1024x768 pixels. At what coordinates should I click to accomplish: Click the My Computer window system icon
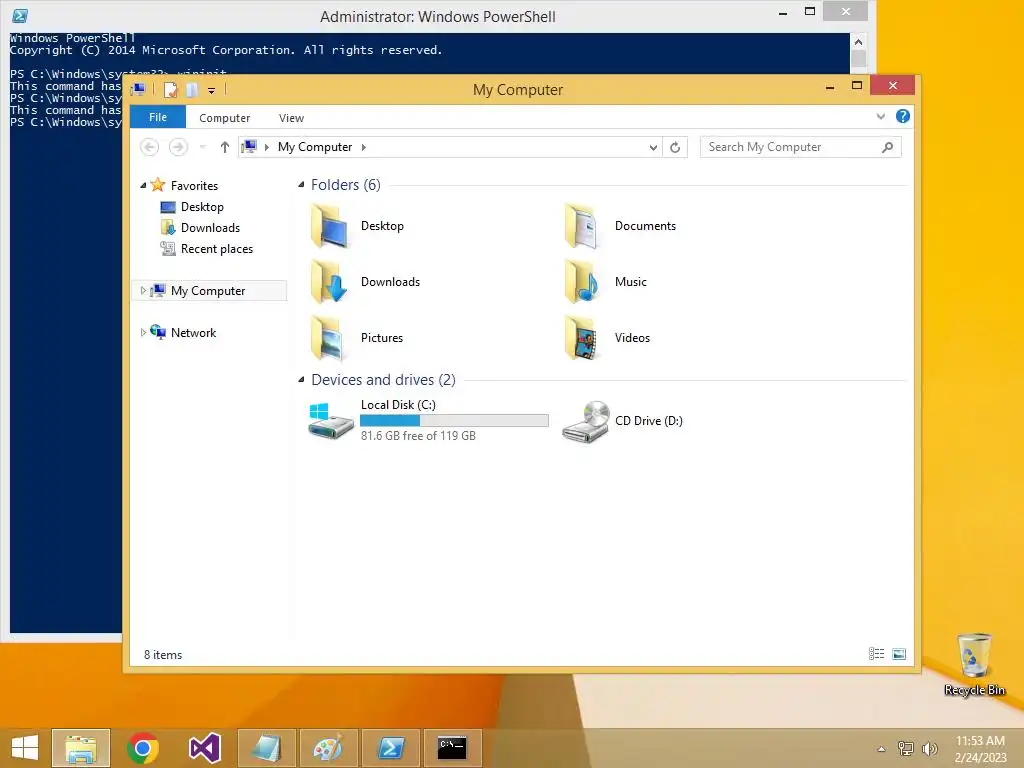click(x=138, y=89)
